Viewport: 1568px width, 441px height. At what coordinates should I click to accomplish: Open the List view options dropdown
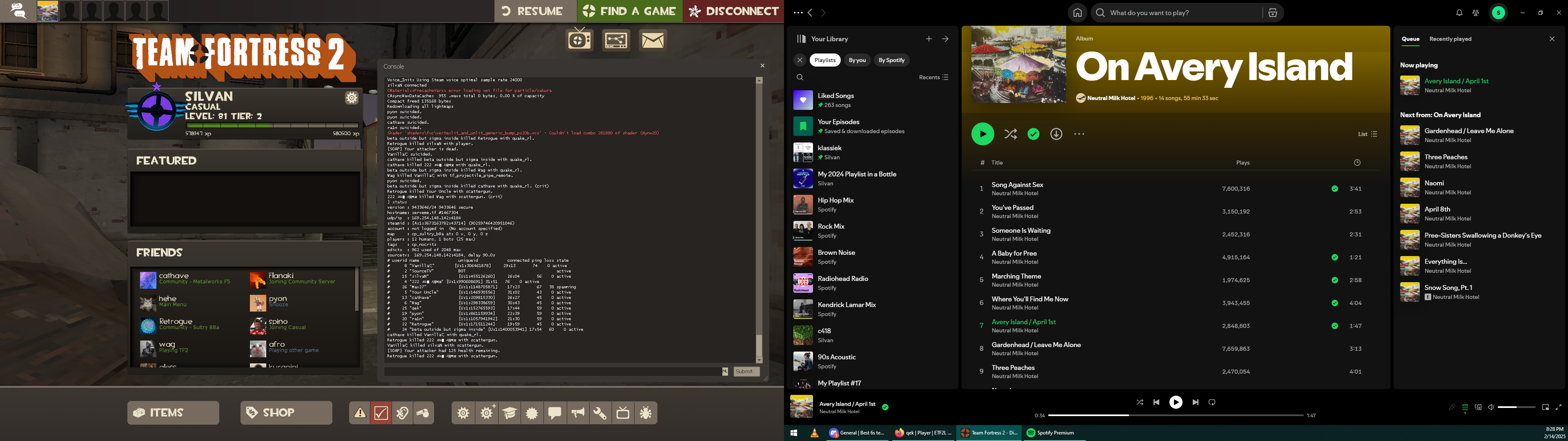pyautogui.click(x=1367, y=134)
